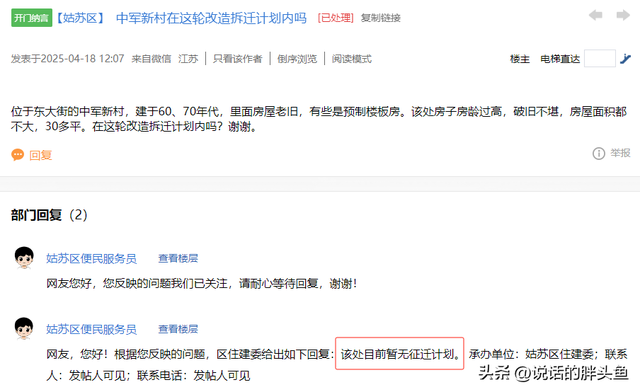
Task: Go to the previous post with the left arrow
Action: [596, 16]
